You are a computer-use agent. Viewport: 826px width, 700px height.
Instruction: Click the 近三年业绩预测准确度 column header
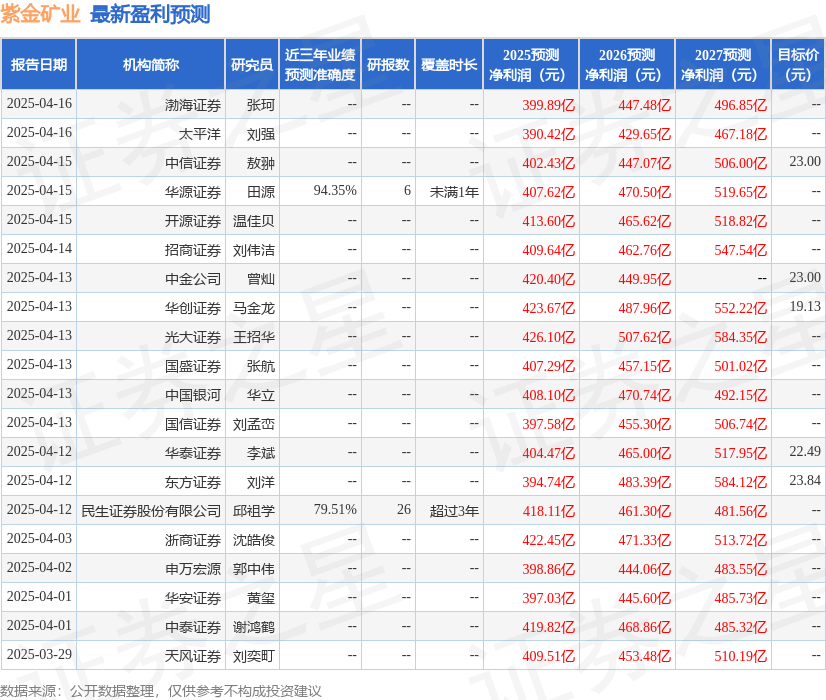pos(319,65)
